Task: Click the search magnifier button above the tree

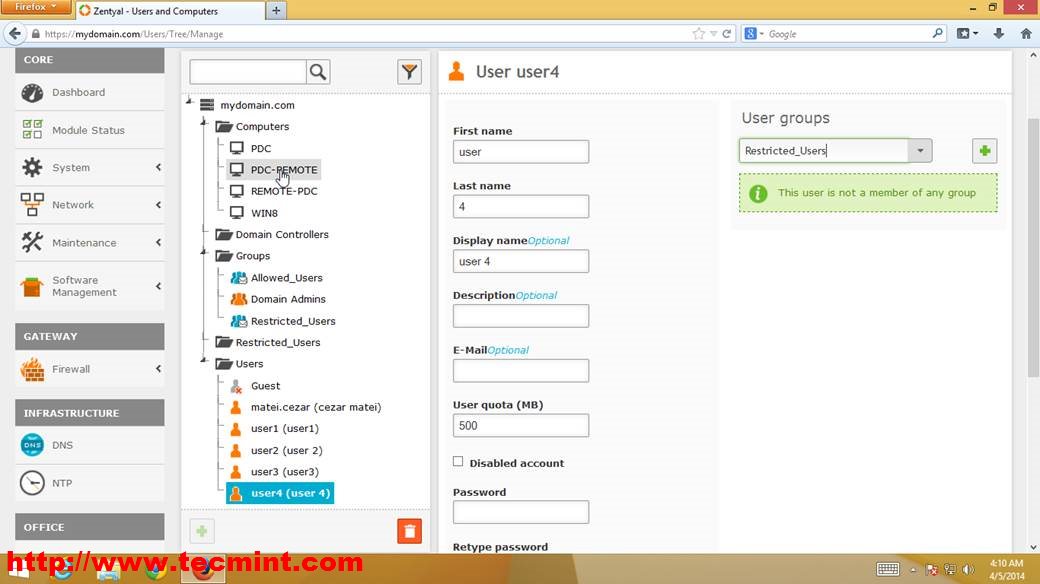Action: (318, 72)
